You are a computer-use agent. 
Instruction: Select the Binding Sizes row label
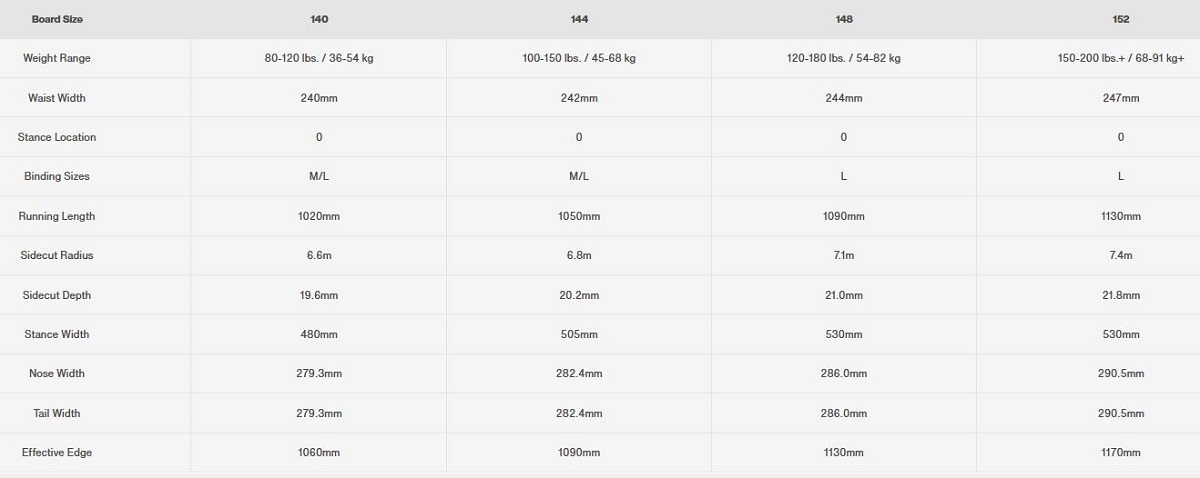[57, 176]
